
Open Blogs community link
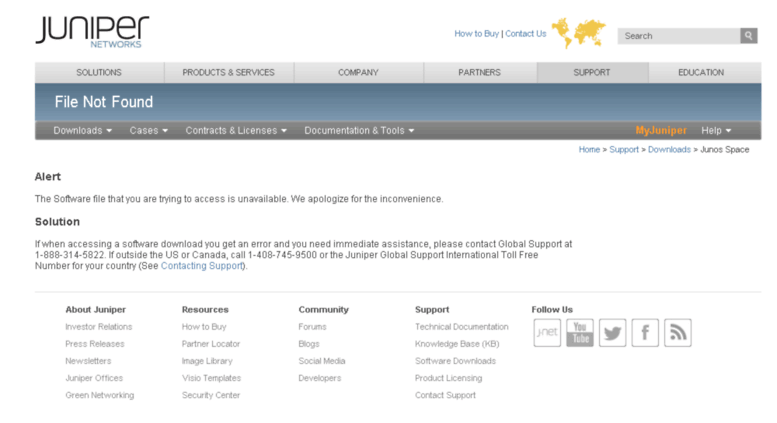click(x=309, y=344)
